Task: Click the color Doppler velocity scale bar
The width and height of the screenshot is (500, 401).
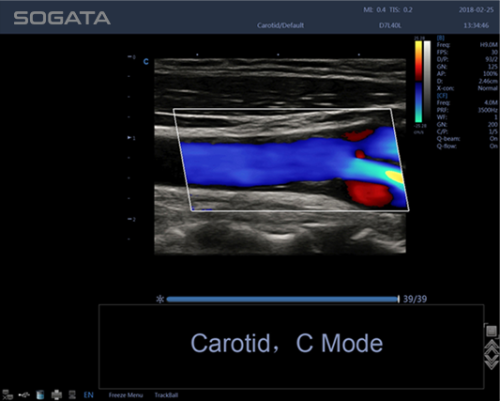Action: (x=418, y=82)
